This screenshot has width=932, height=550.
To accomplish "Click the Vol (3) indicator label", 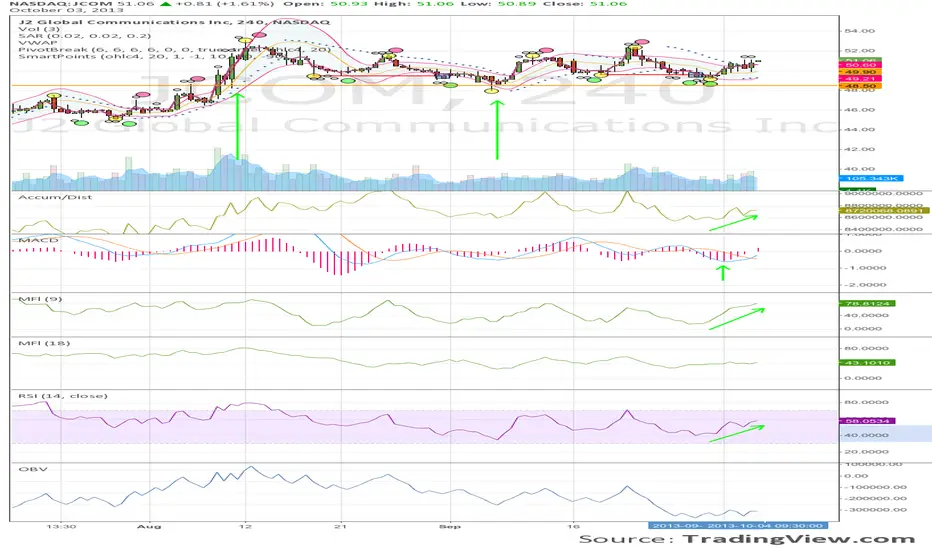I will (x=38, y=29).
